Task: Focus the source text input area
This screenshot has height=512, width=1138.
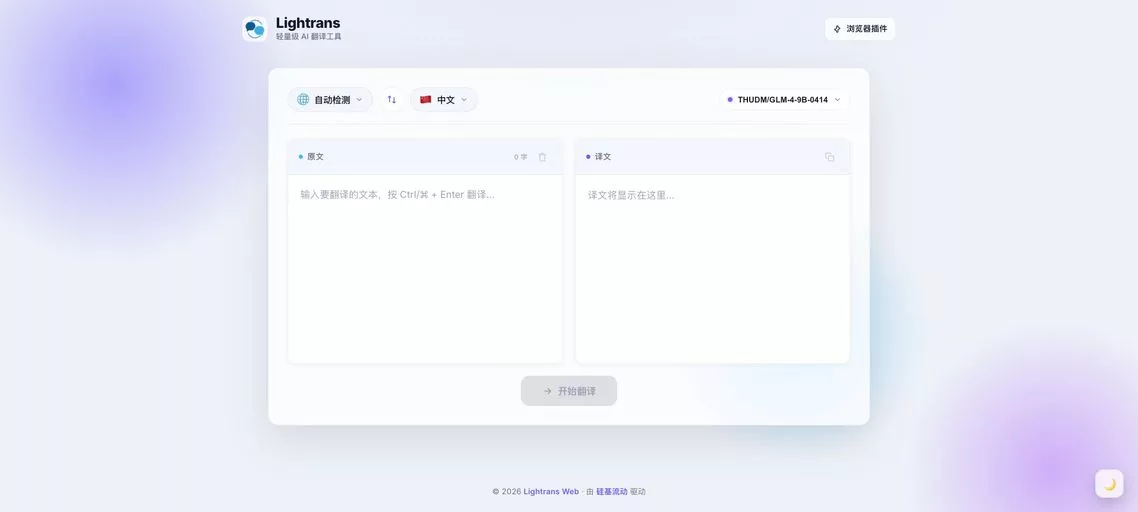Action: [425, 269]
